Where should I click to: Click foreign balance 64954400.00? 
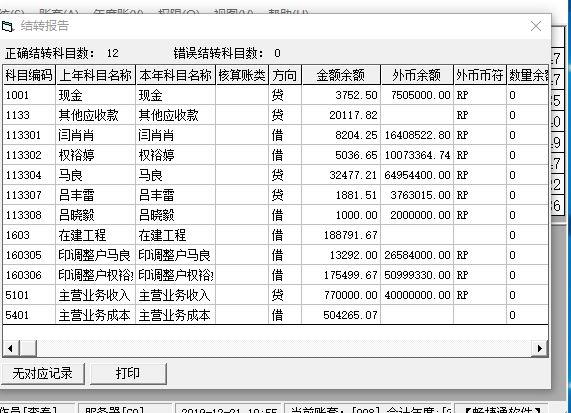[x=418, y=176]
